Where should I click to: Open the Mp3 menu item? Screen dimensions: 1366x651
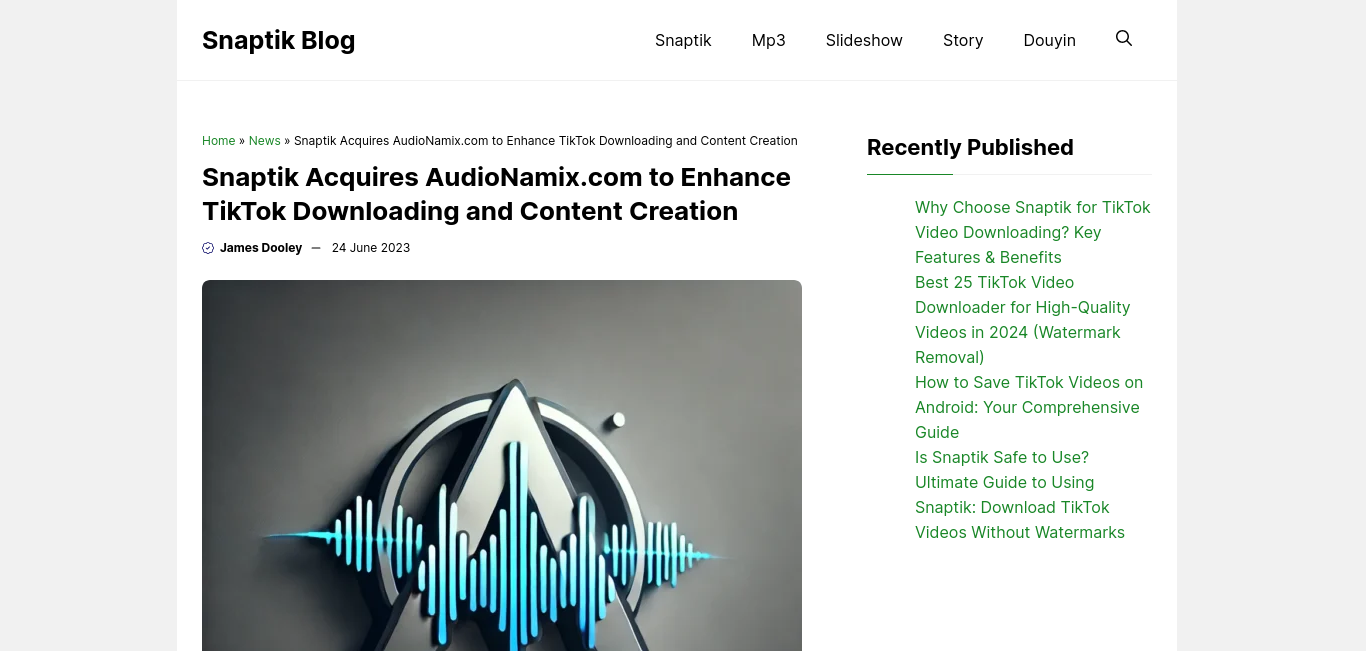(x=769, y=40)
